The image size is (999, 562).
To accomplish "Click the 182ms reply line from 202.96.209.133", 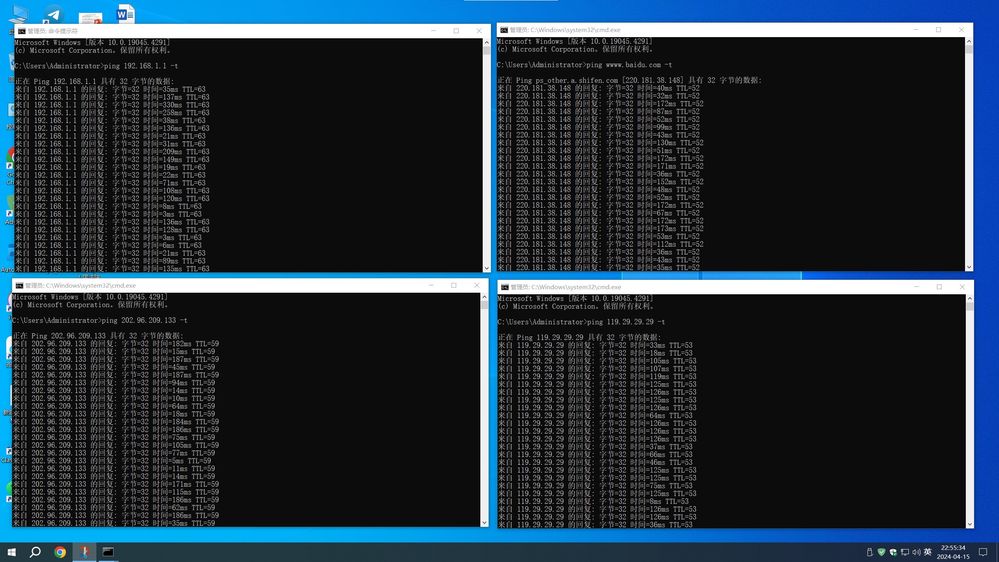I will tap(116, 343).
